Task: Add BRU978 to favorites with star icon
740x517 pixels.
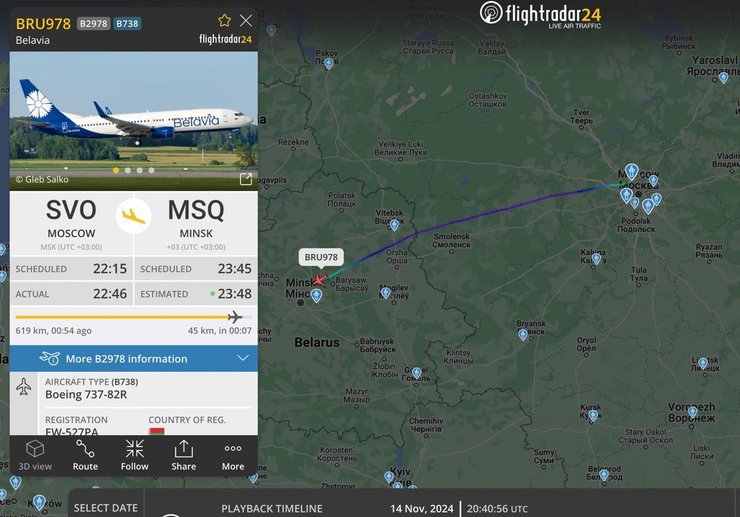Action: (224, 21)
